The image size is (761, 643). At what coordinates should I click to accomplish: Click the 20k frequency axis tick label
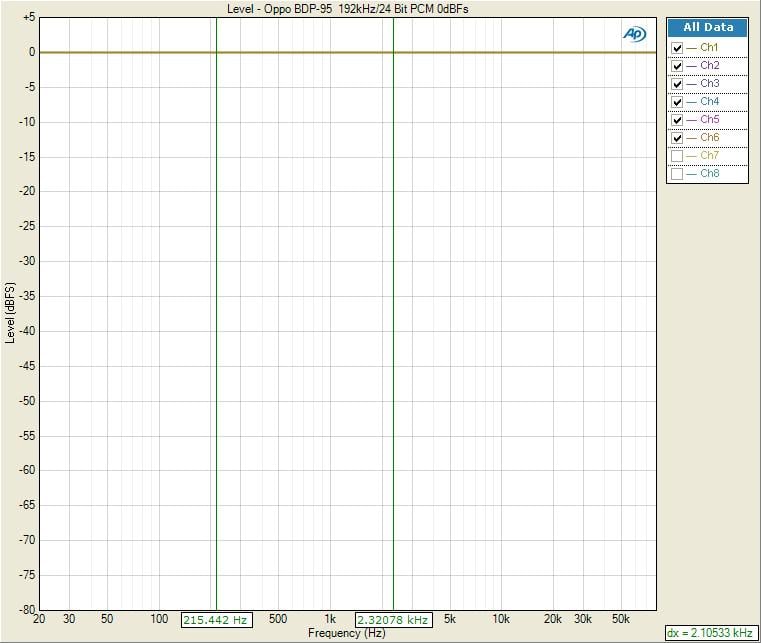[552, 619]
